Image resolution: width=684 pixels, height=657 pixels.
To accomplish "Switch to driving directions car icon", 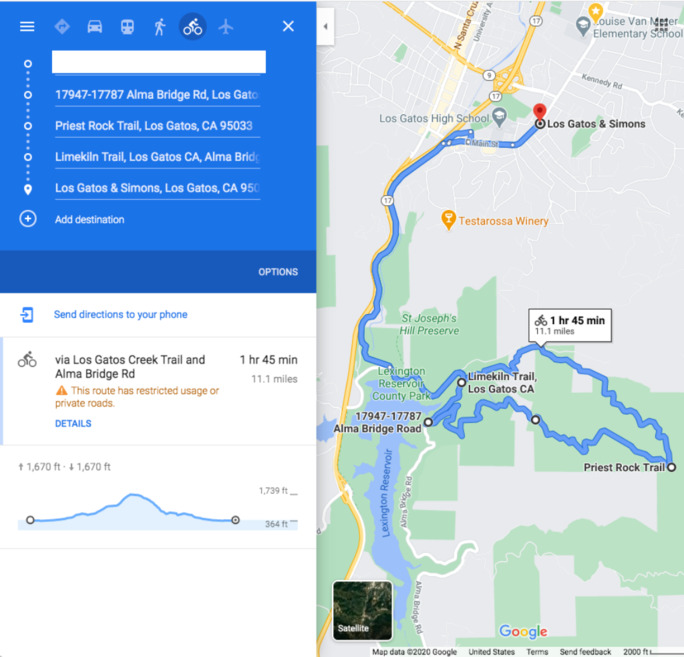I will click(95, 27).
